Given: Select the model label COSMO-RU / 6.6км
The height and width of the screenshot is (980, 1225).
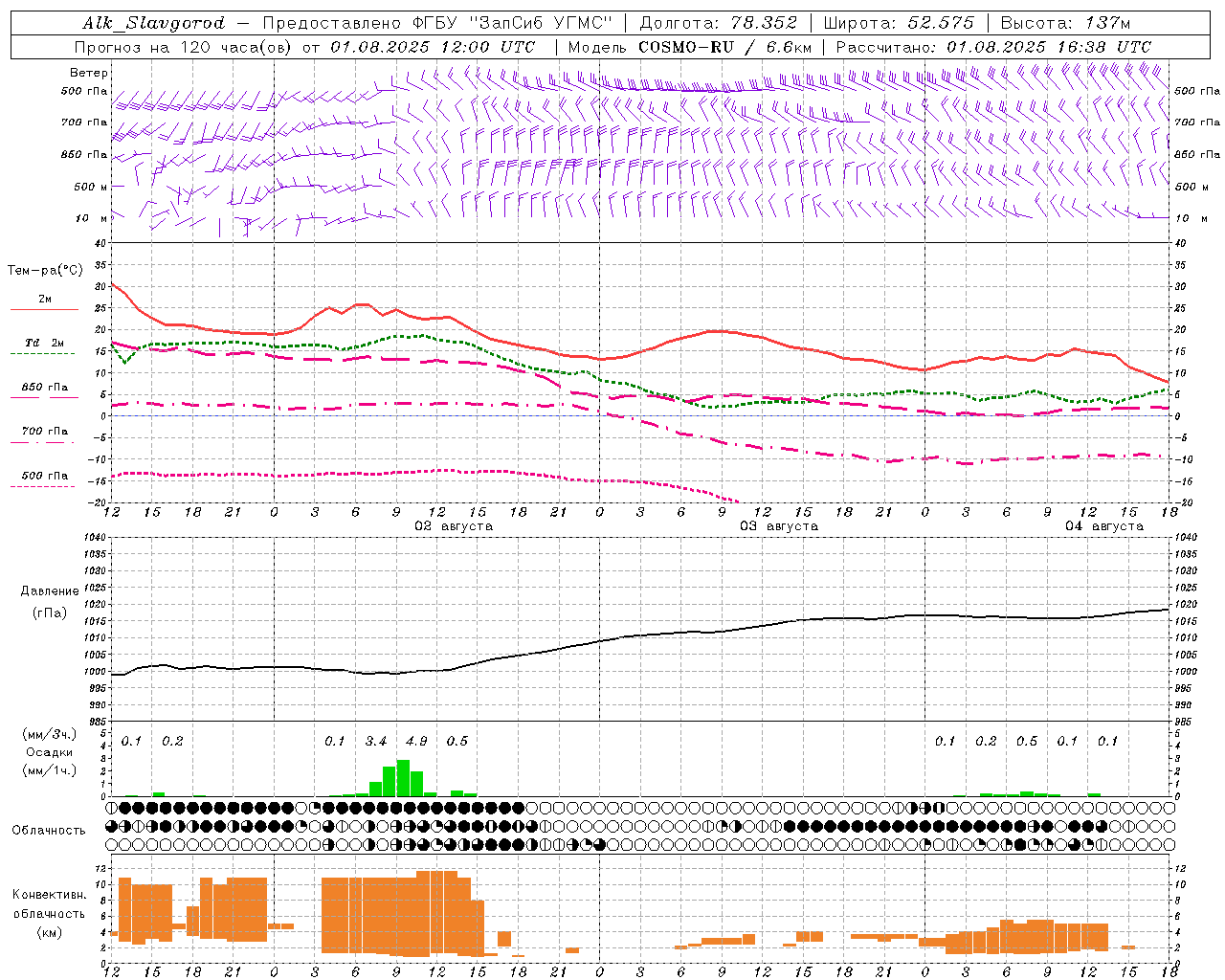Looking at the screenshot, I should [724, 47].
